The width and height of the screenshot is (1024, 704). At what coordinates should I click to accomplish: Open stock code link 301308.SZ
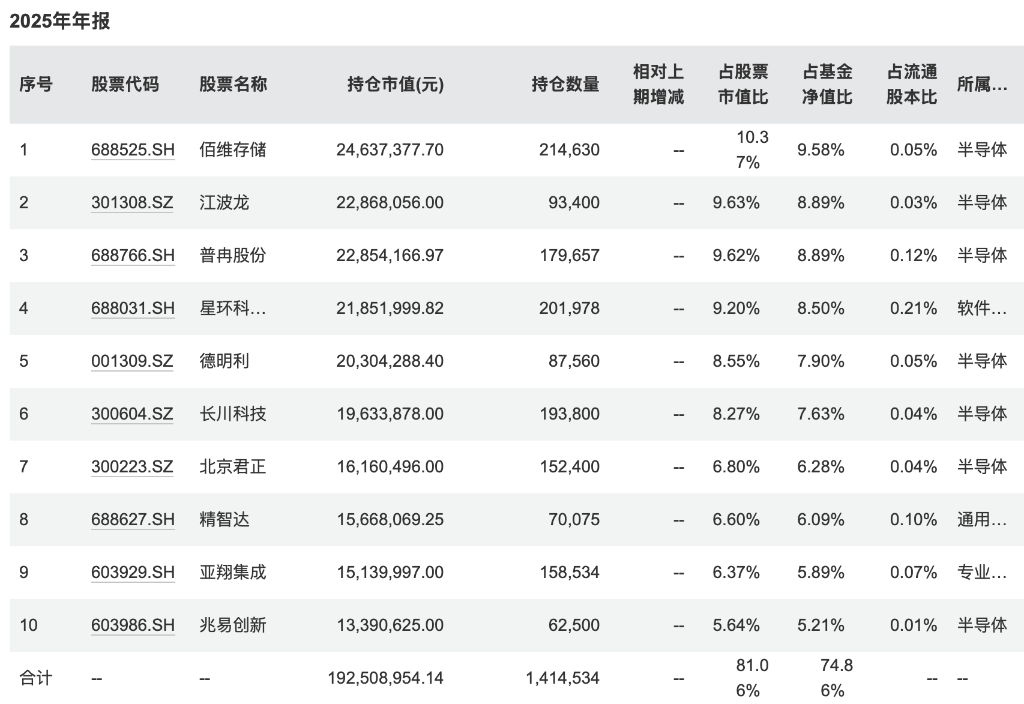(x=132, y=203)
